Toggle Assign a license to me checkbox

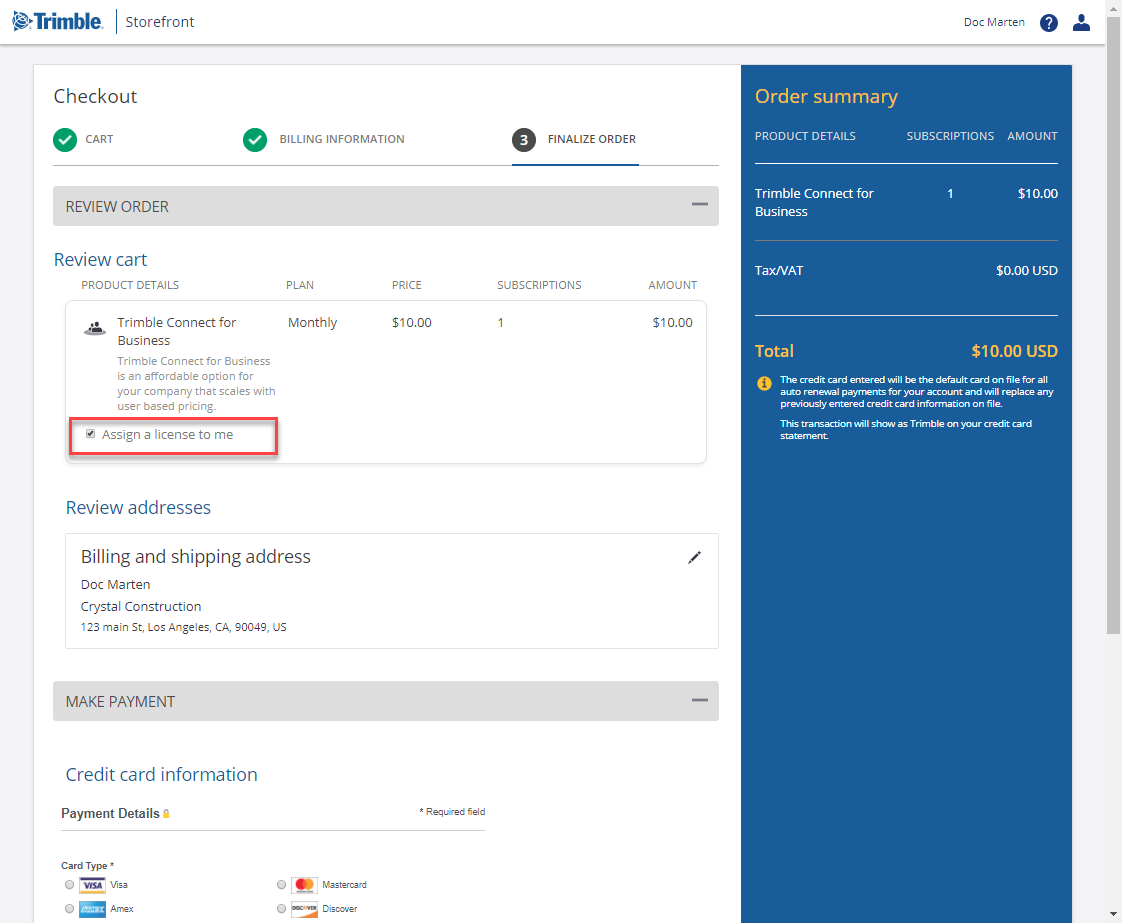pos(90,434)
